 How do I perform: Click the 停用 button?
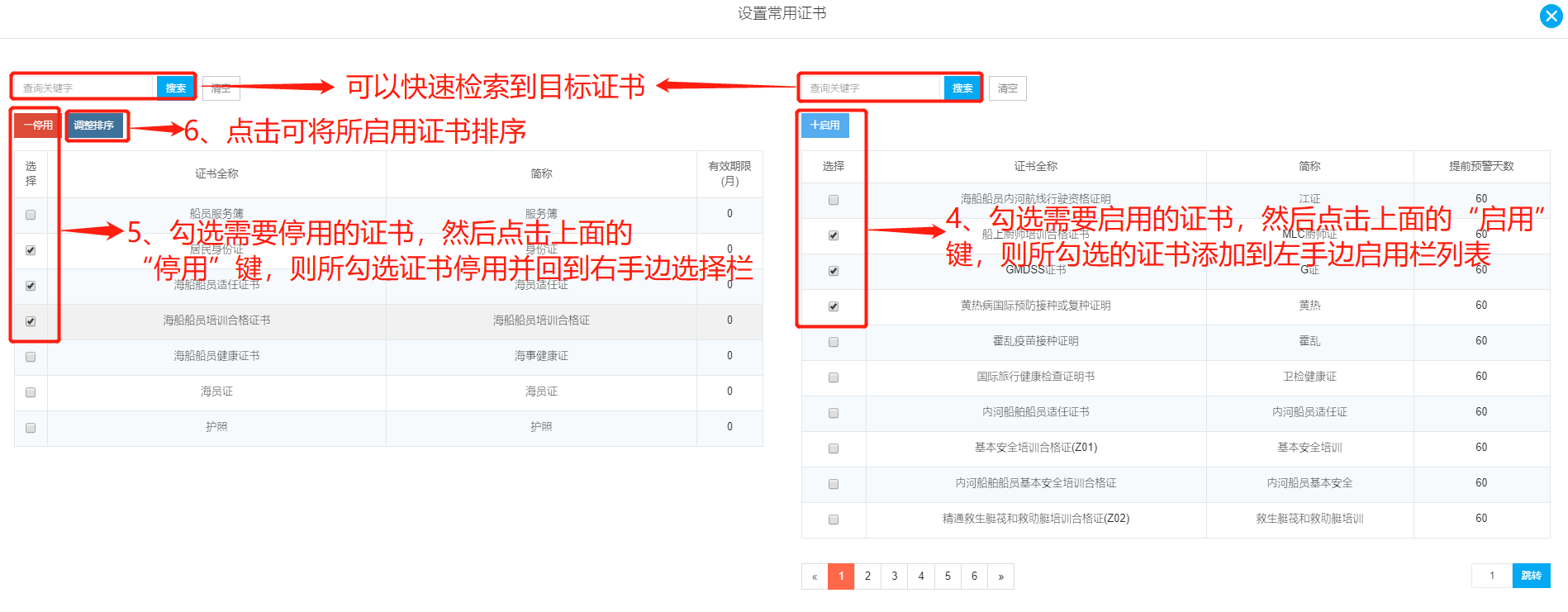pos(37,126)
